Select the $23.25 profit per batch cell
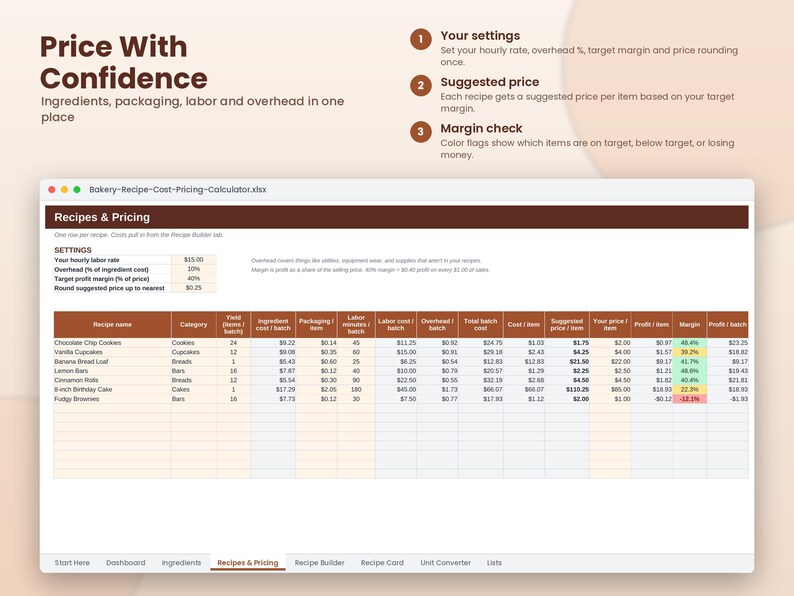This screenshot has width=794, height=596. click(x=728, y=343)
